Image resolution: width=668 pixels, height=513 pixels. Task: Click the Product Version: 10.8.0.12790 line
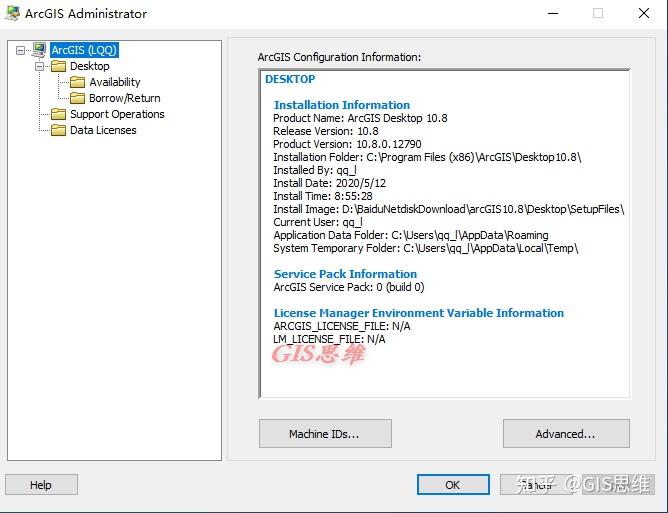point(347,144)
